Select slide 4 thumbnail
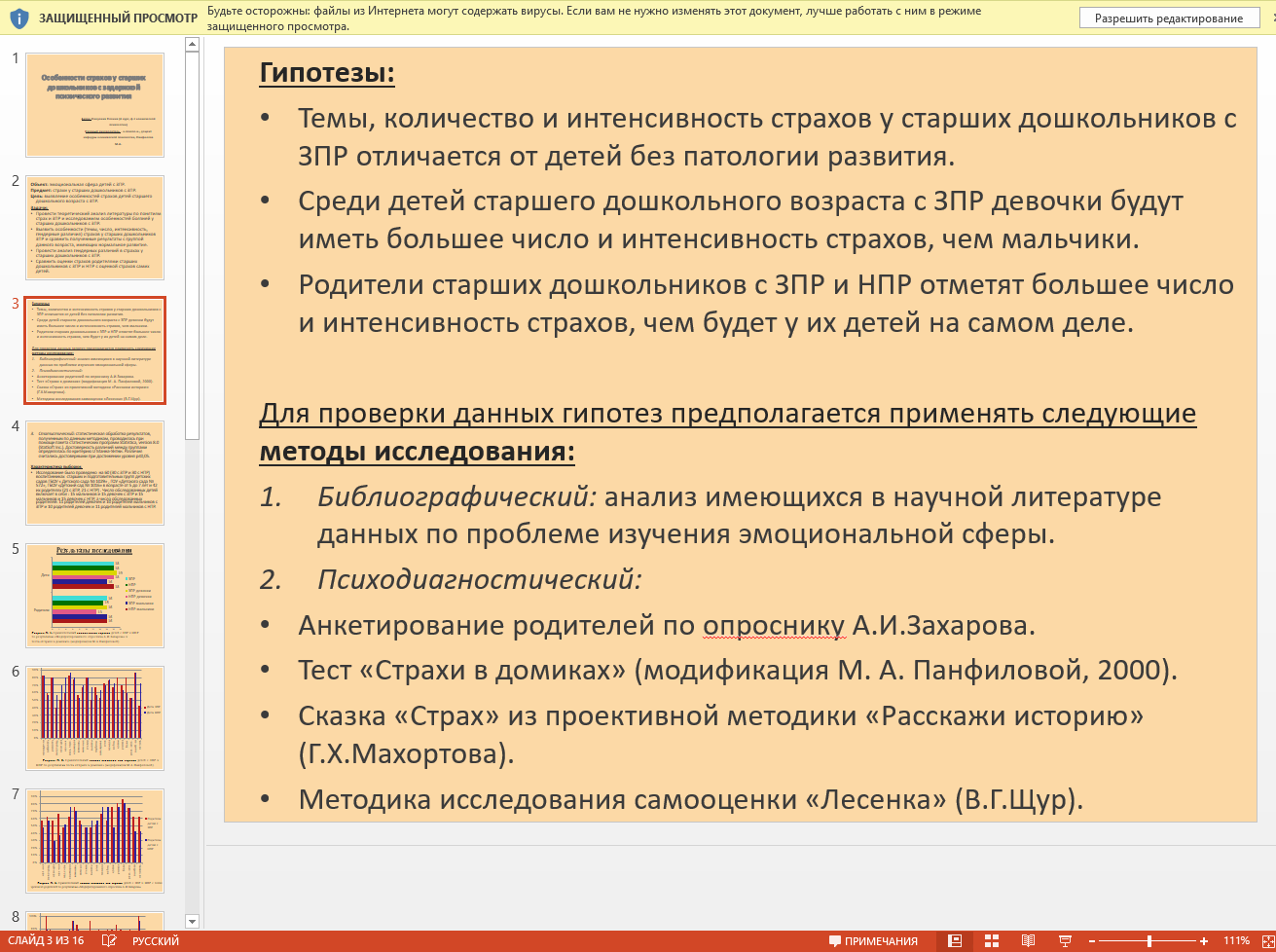 point(94,473)
